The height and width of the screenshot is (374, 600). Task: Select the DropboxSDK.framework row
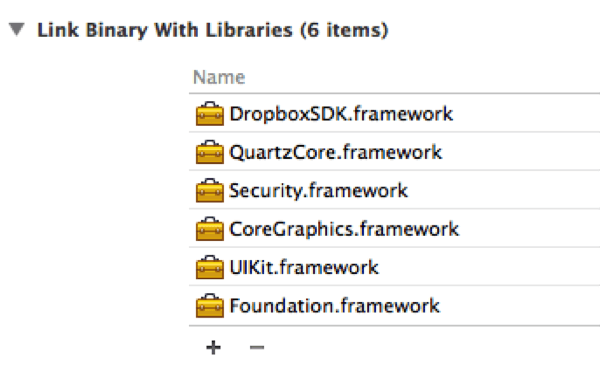click(x=395, y=114)
